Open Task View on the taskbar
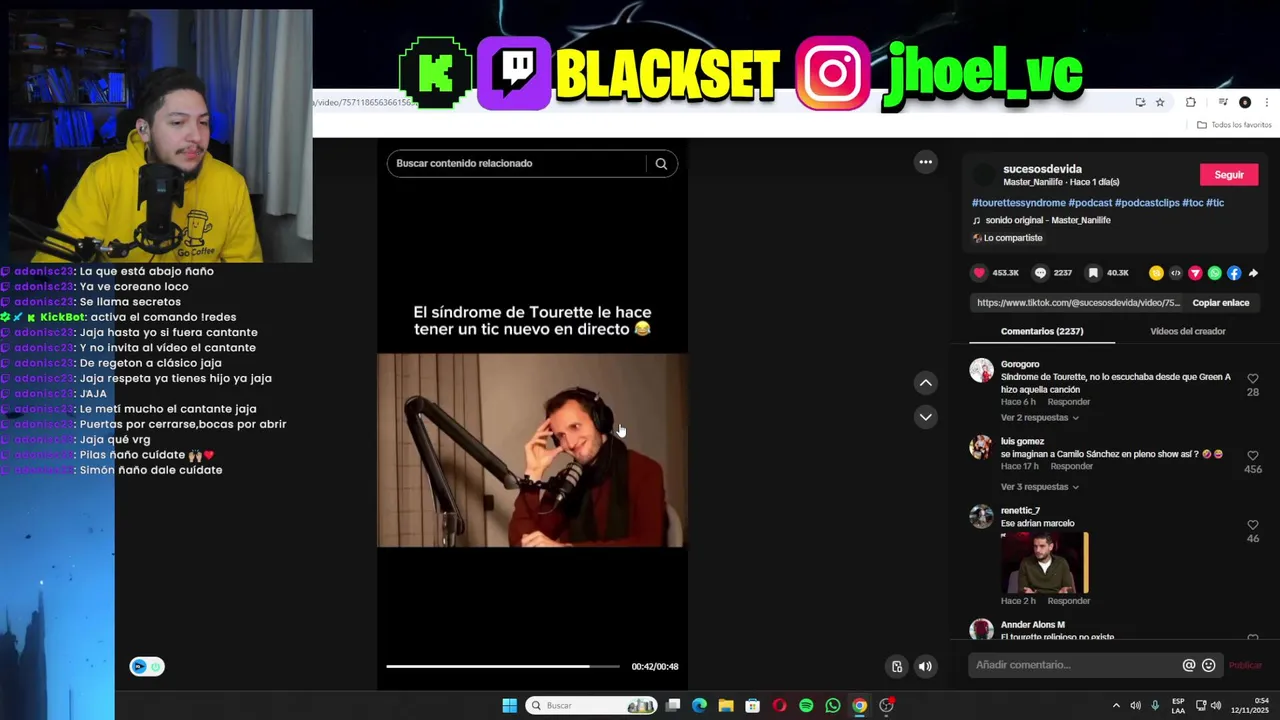 [673, 706]
